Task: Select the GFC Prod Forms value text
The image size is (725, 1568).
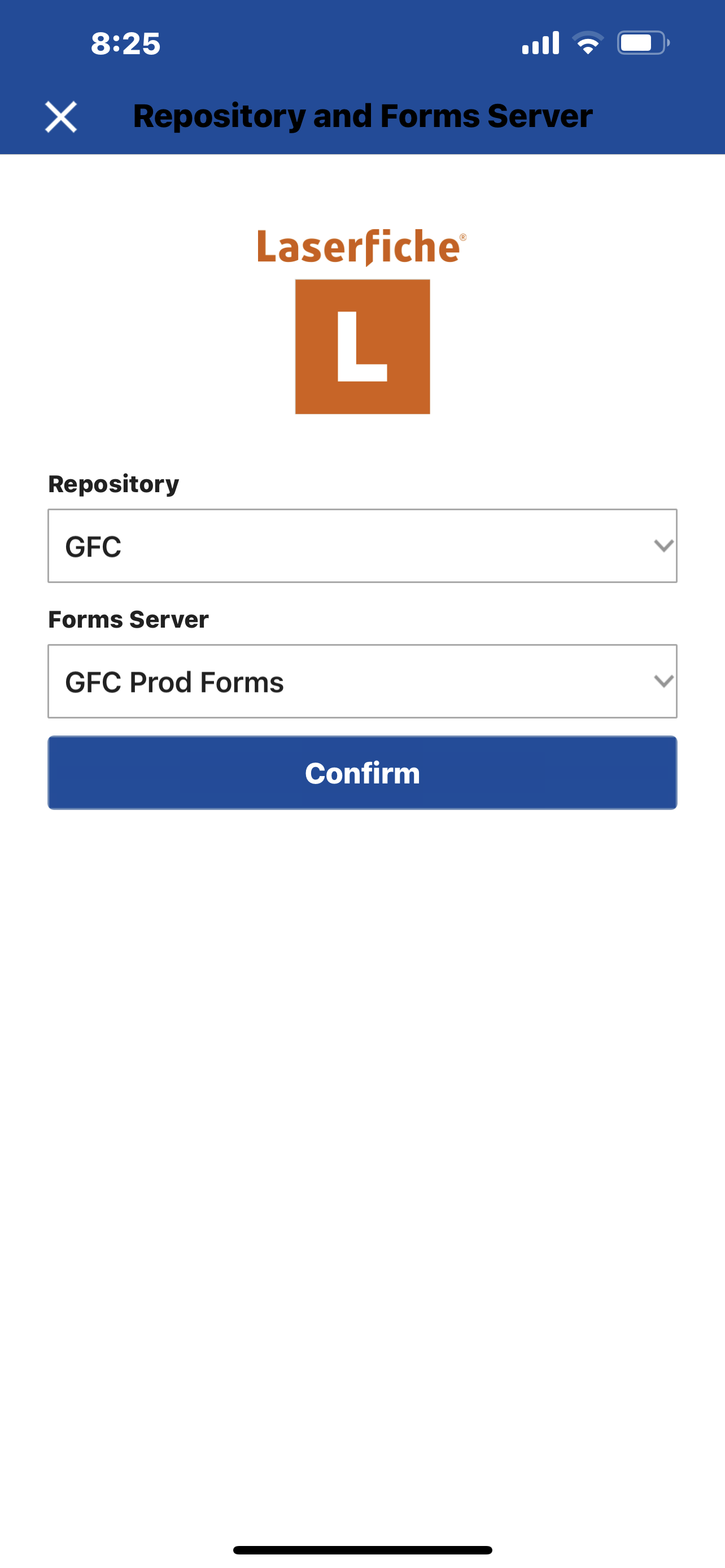Action: (x=174, y=682)
